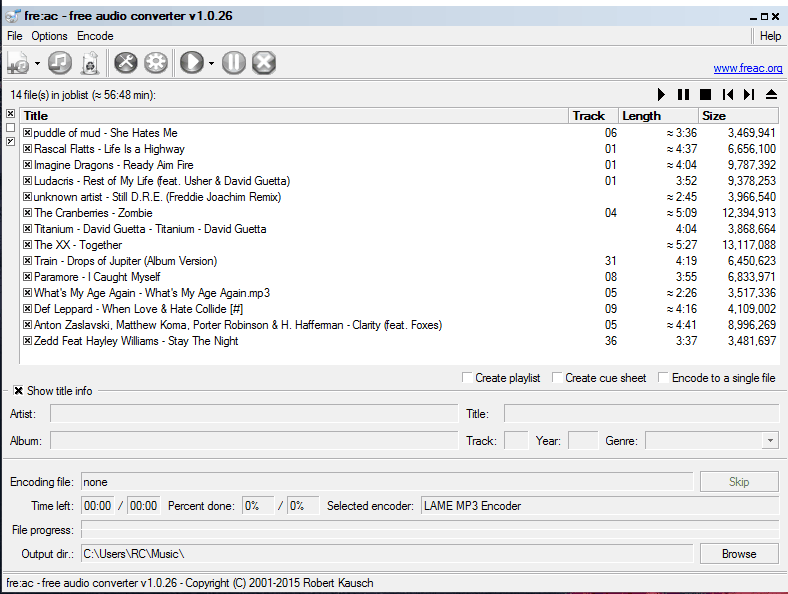
Task: Select Def Leppard - When Love & Hate Collide
Action: pyautogui.click(x=400, y=309)
